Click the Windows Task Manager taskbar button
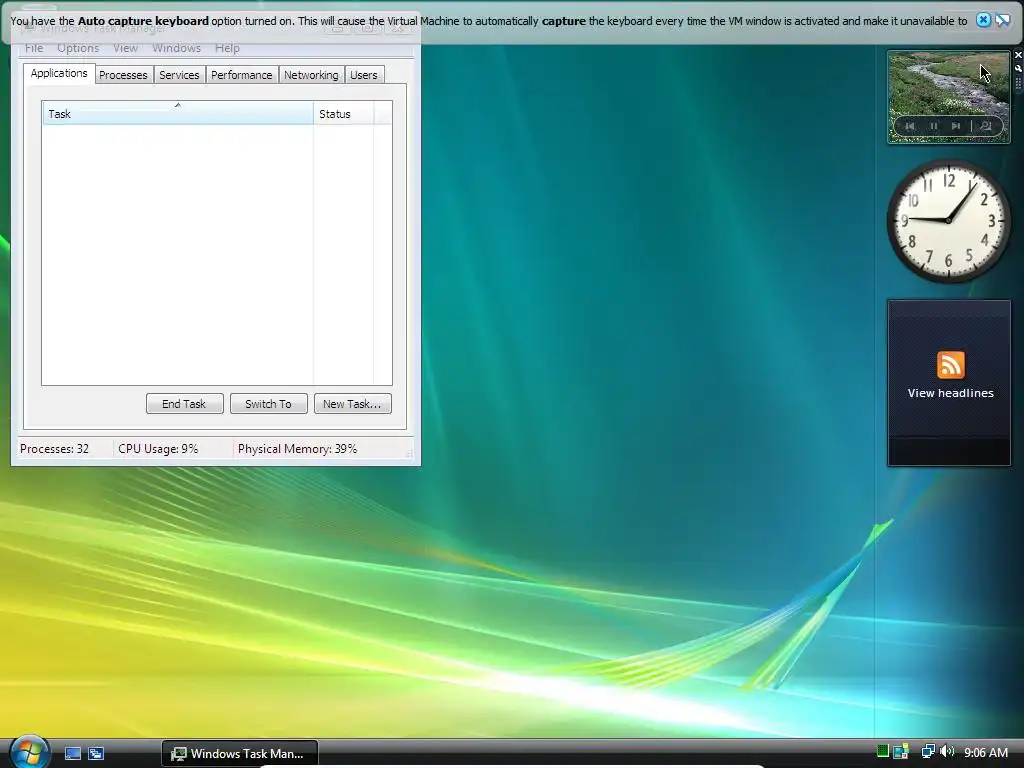The height and width of the screenshot is (768, 1024). point(240,753)
